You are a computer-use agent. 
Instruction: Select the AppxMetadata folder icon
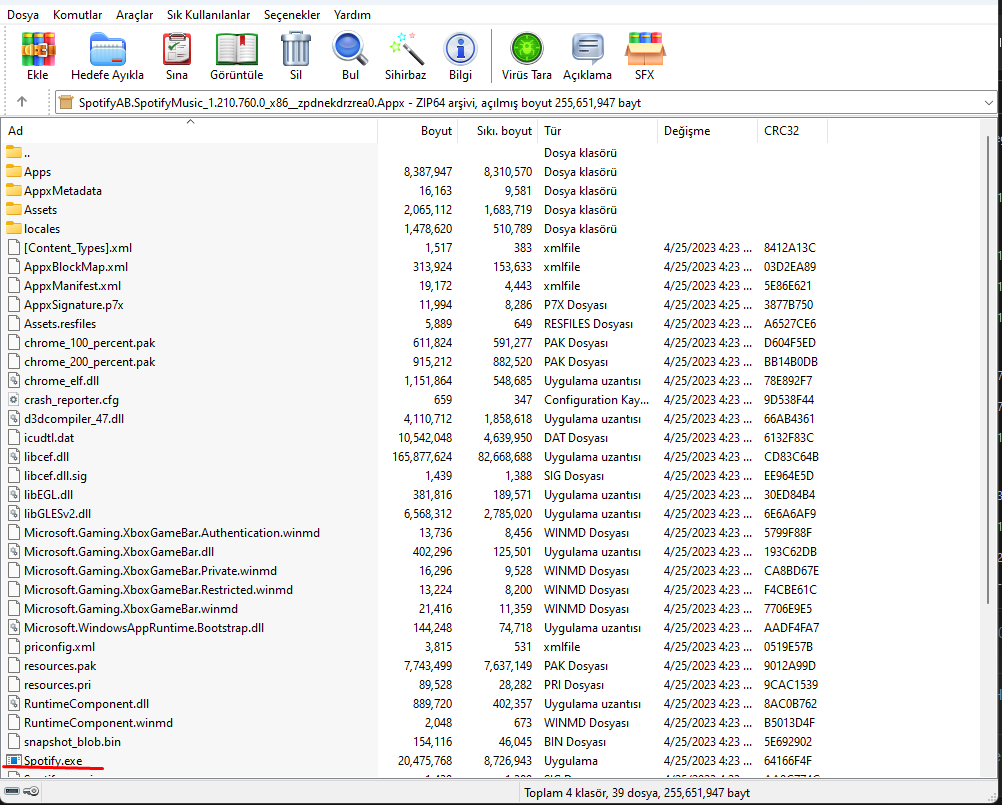pos(13,190)
